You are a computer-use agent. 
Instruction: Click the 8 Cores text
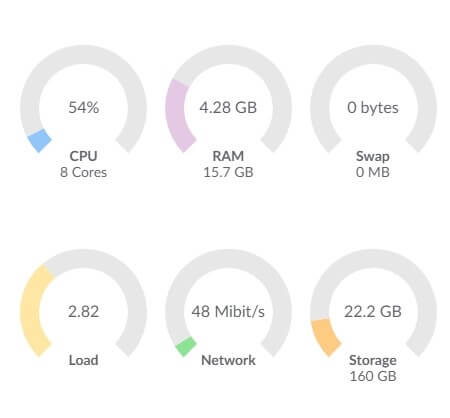84,172
